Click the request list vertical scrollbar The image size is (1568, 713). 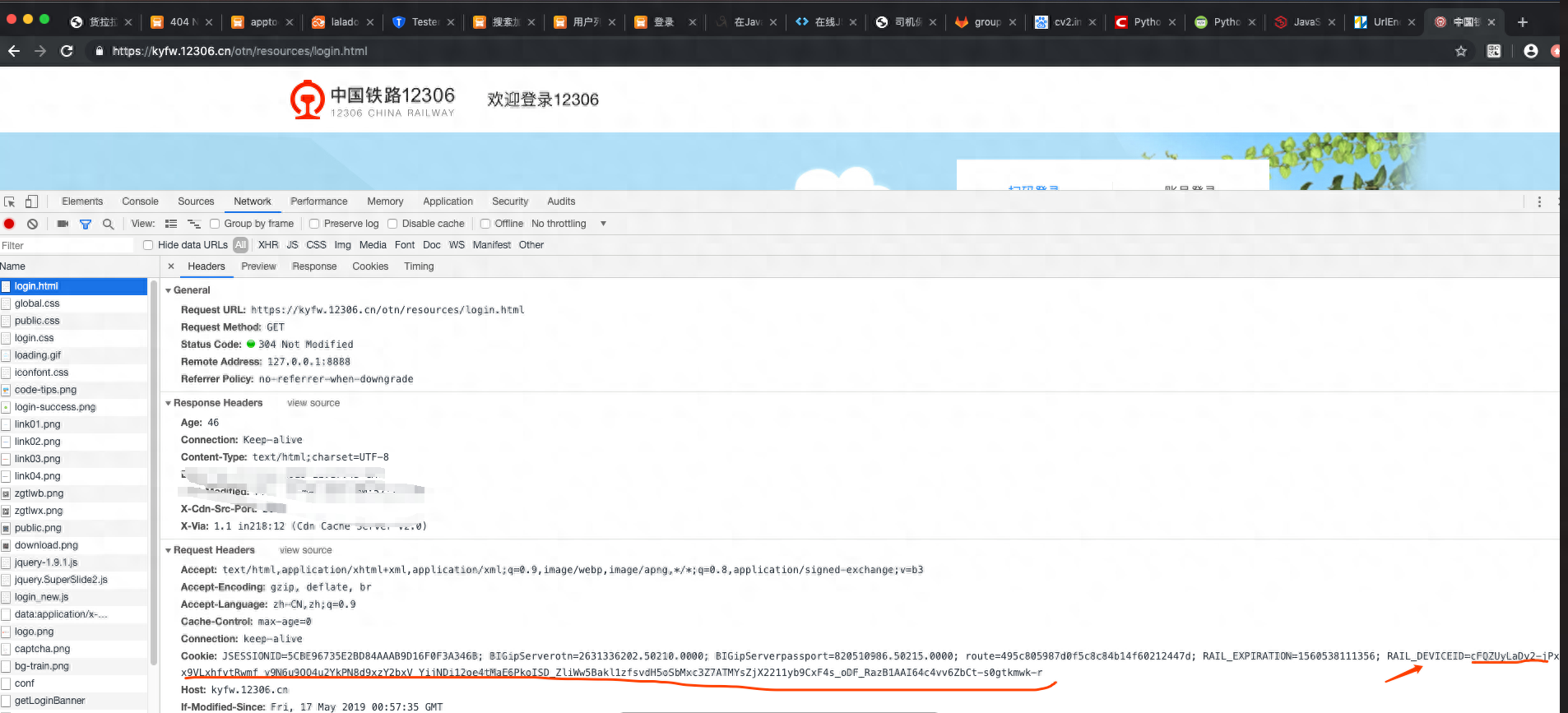(x=154, y=473)
